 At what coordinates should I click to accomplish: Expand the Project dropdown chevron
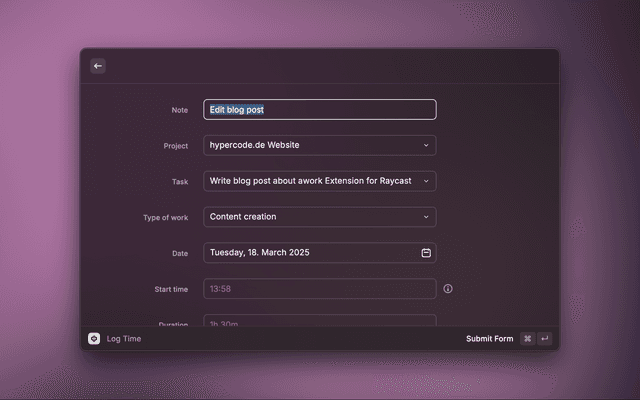coord(426,145)
